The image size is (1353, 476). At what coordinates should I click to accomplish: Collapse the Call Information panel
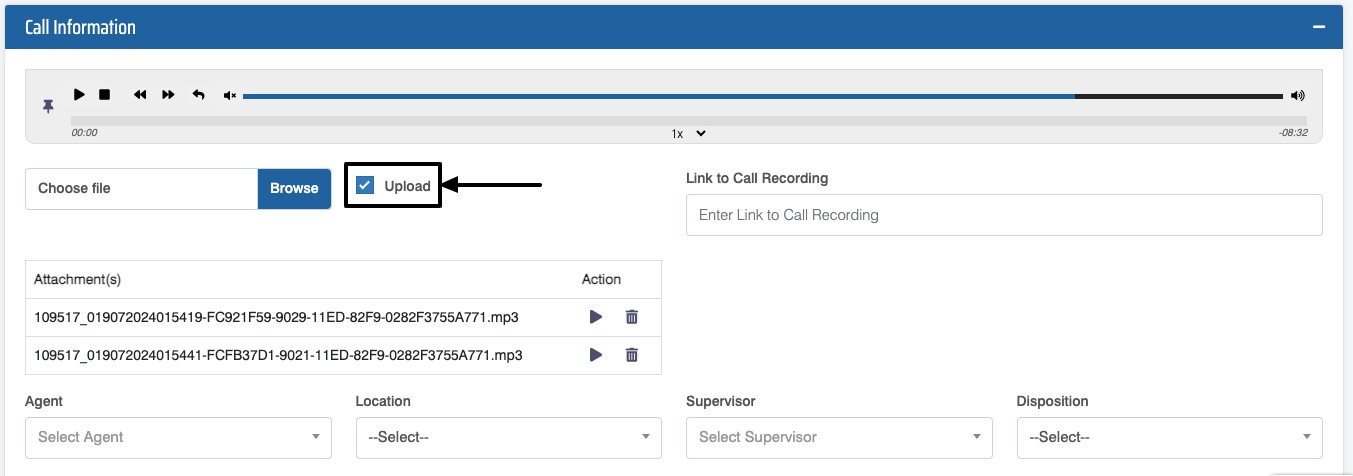[1319, 27]
